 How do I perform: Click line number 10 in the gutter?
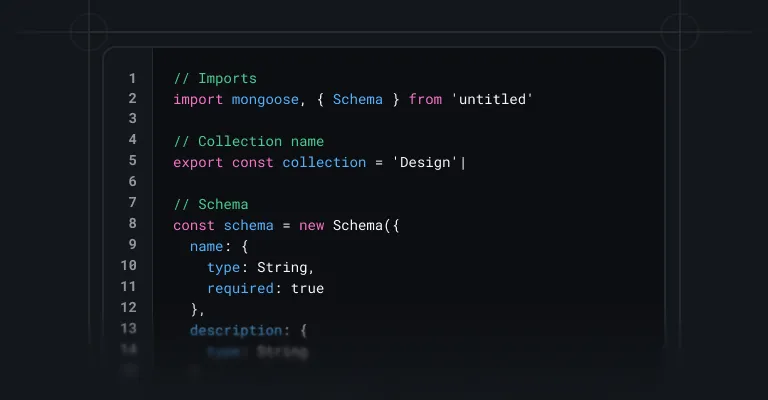click(x=128, y=265)
